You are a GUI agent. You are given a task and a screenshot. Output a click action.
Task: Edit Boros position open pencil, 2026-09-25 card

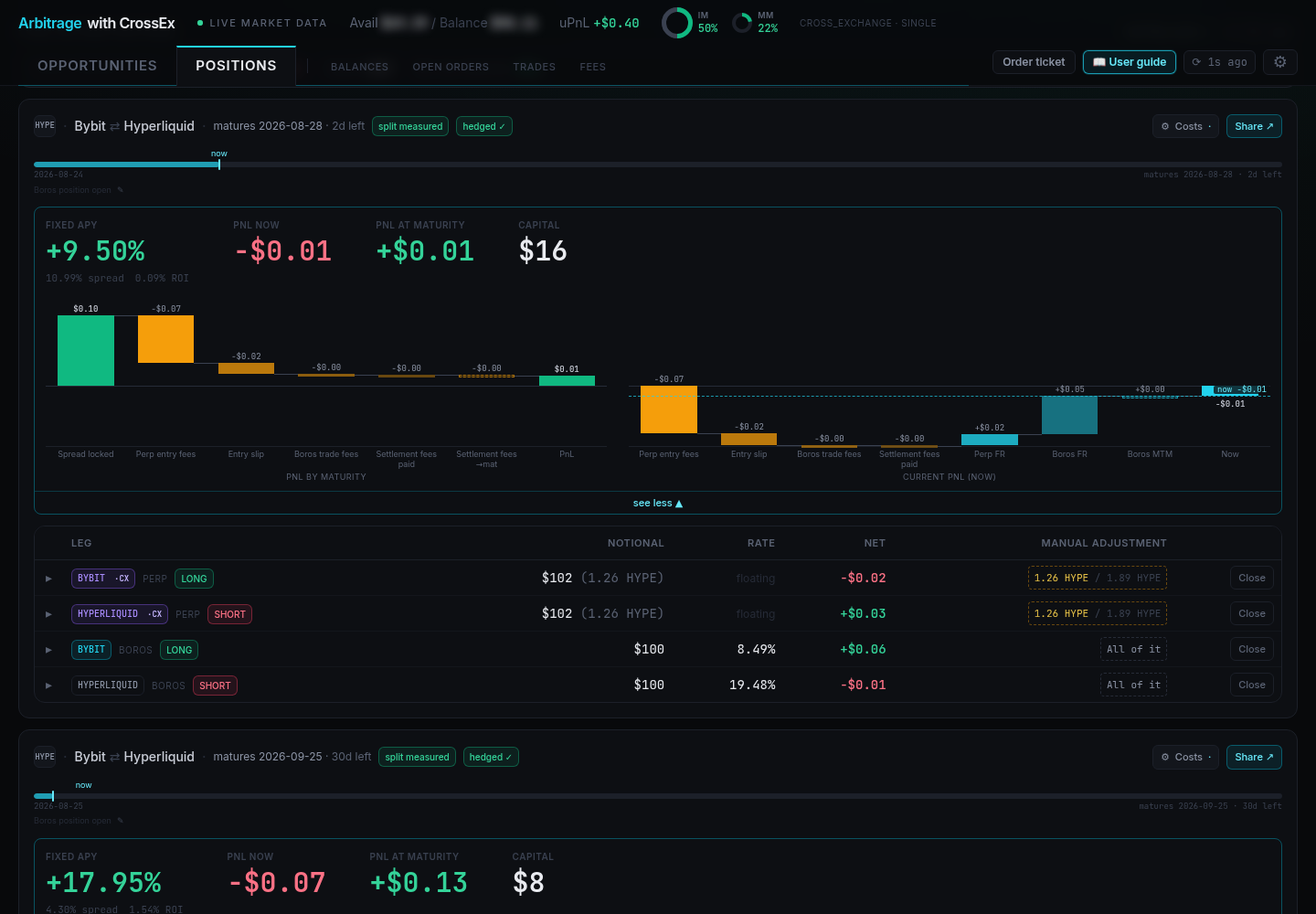(x=121, y=821)
